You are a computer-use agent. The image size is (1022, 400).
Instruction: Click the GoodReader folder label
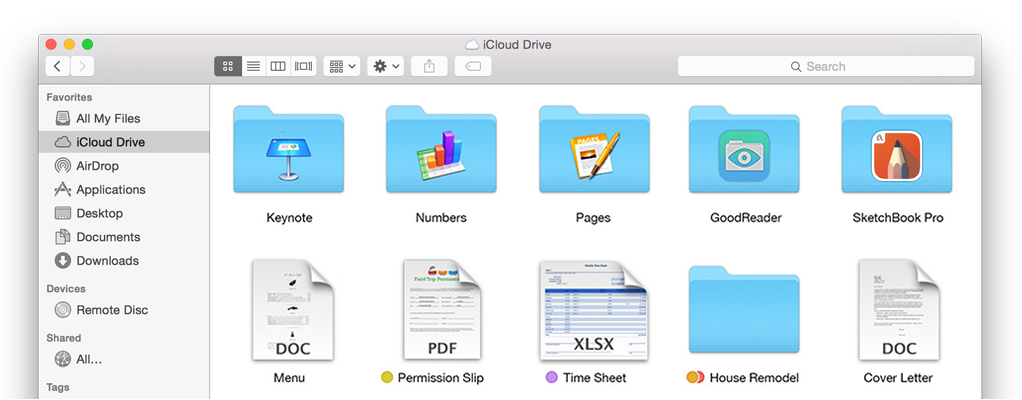746,218
